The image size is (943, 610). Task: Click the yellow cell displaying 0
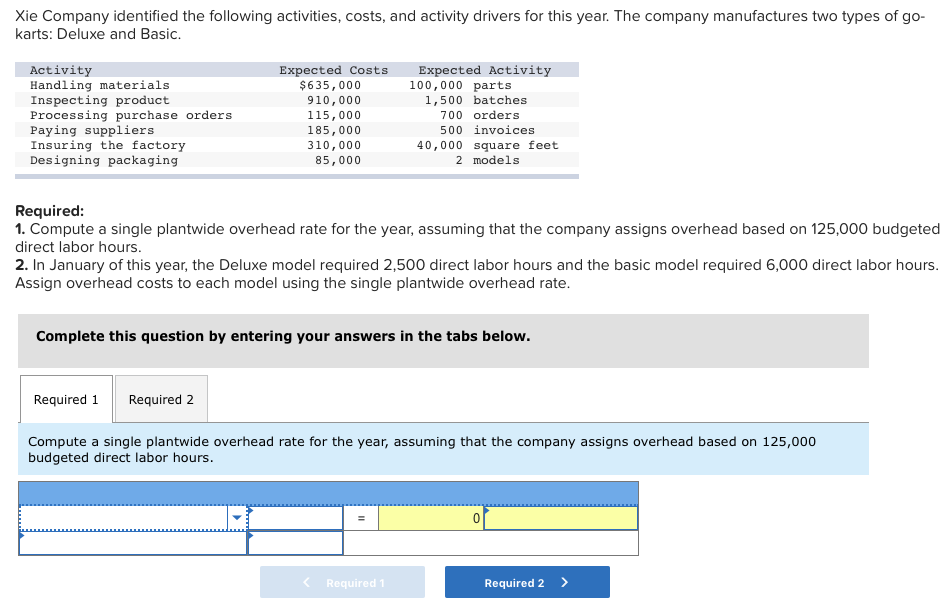pyautogui.click(x=430, y=518)
